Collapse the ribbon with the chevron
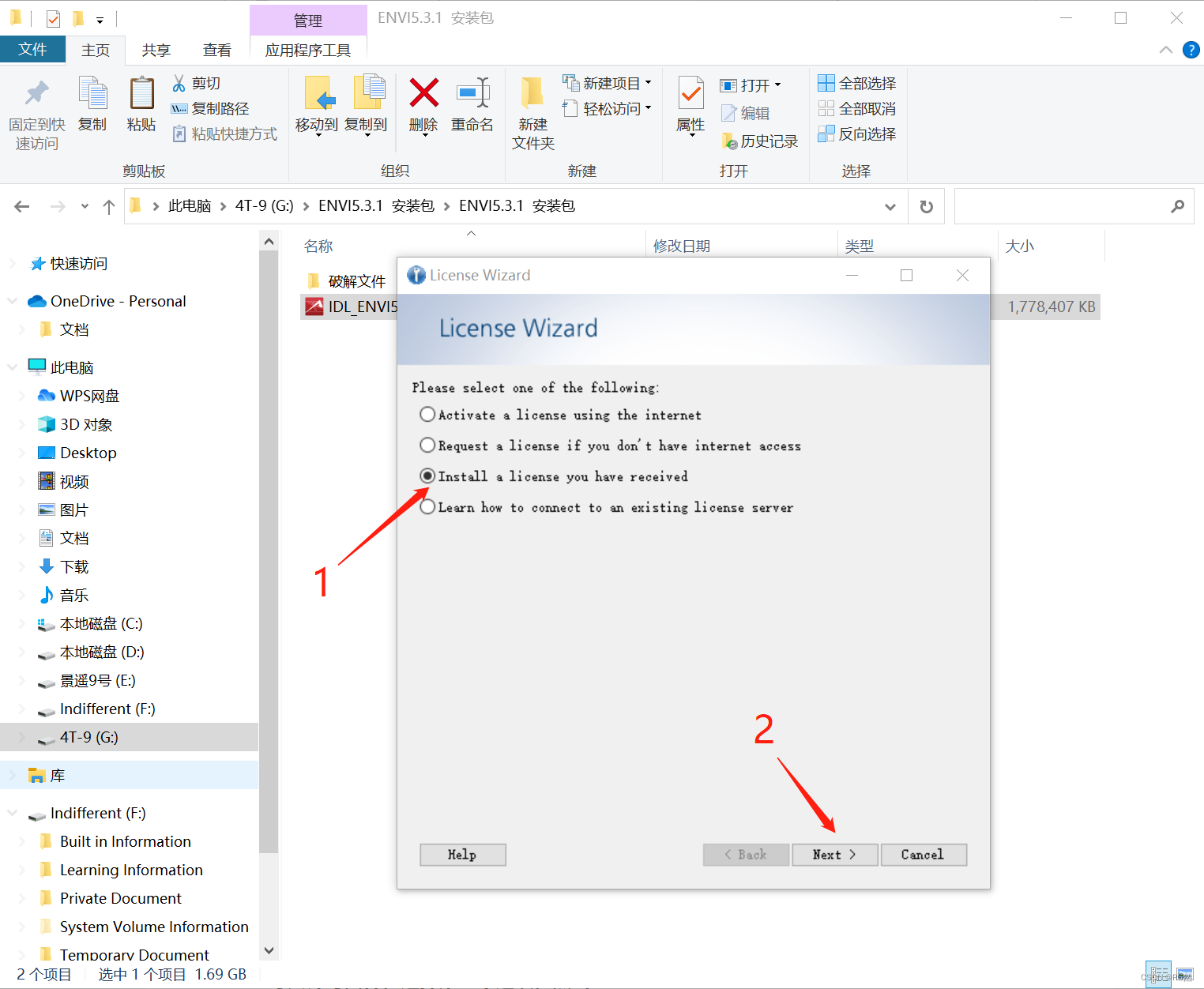Screen dimensions: 1204x989 (1165, 50)
